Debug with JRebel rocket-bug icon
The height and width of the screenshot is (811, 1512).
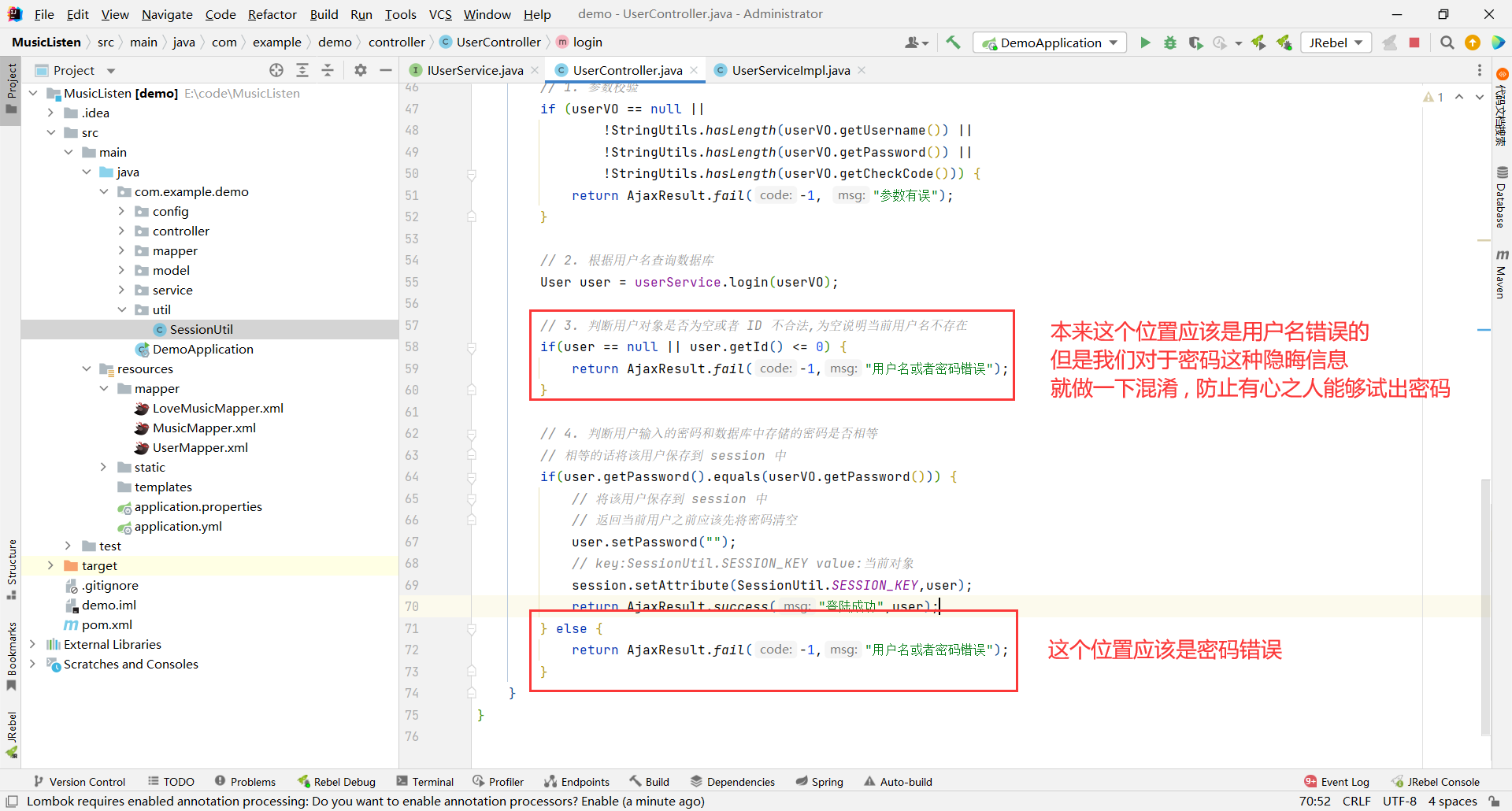point(1284,43)
